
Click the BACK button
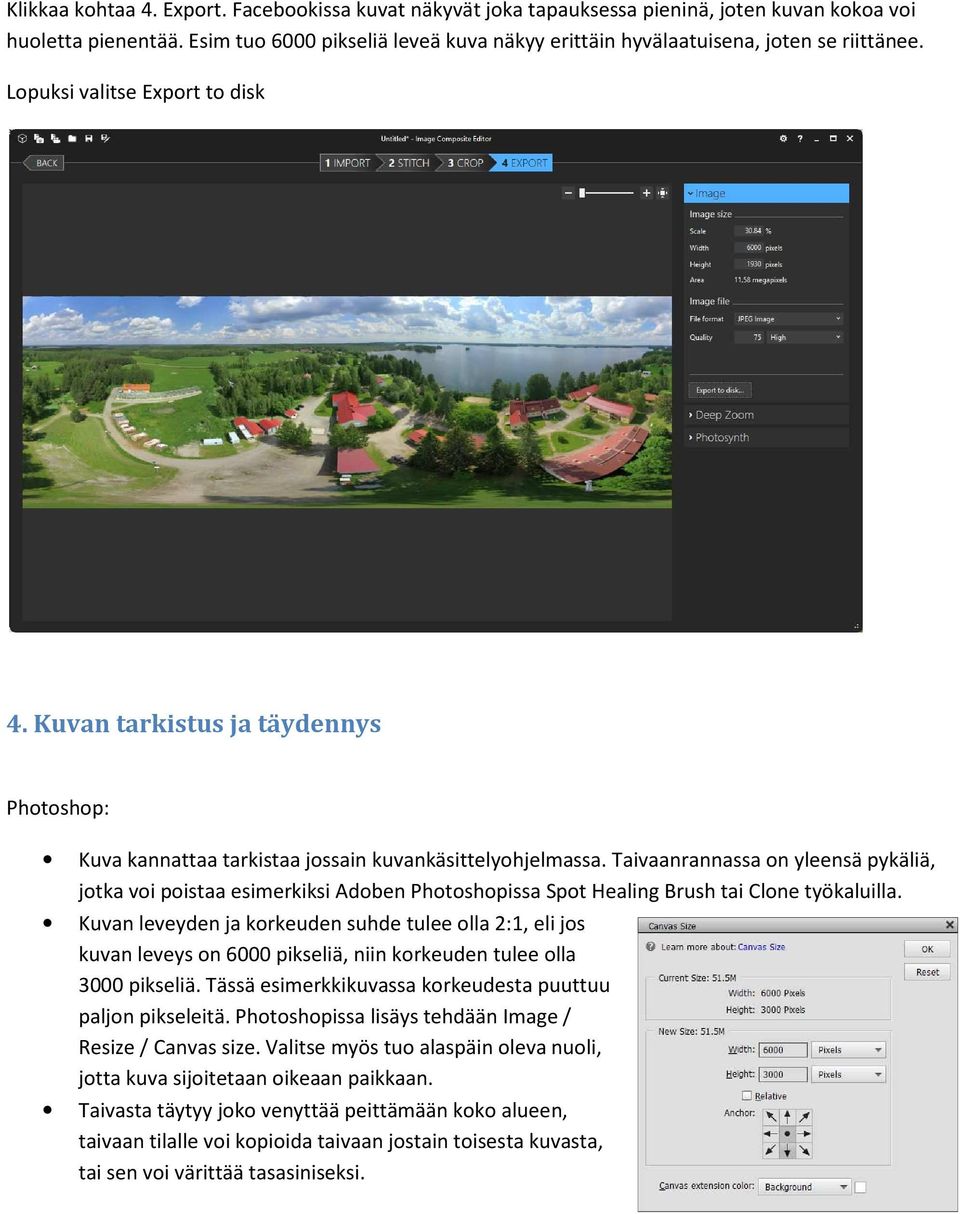(x=44, y=163)
